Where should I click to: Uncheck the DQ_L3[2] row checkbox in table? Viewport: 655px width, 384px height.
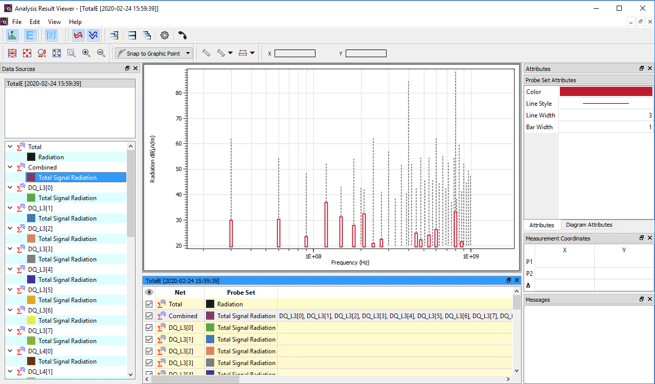pos(149,351)
